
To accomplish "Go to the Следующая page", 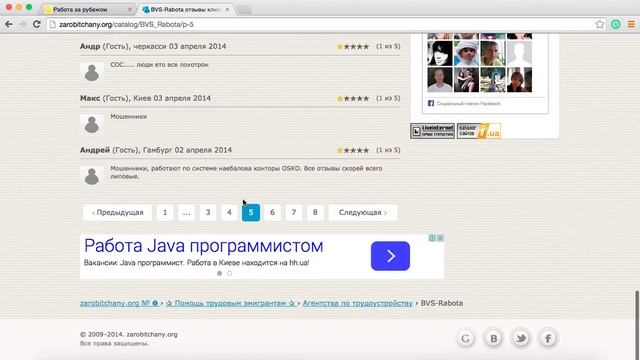I will (363, 212).
